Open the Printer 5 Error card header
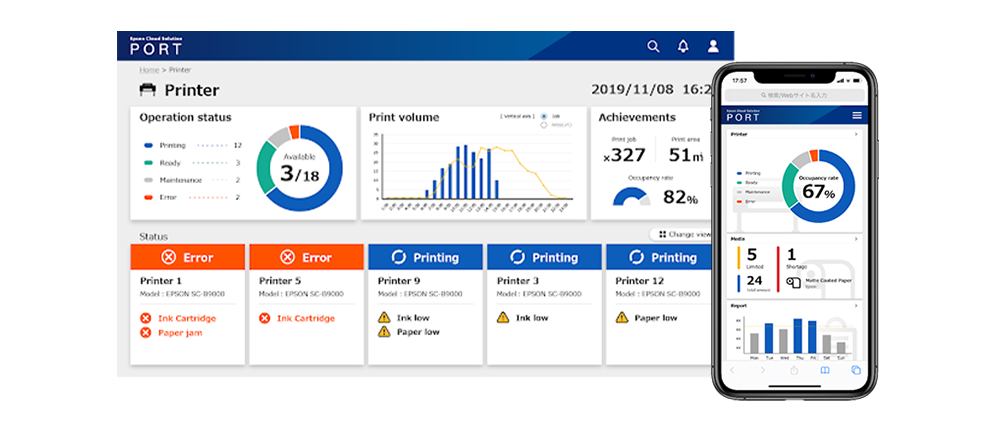 click(x=306, y=257)
